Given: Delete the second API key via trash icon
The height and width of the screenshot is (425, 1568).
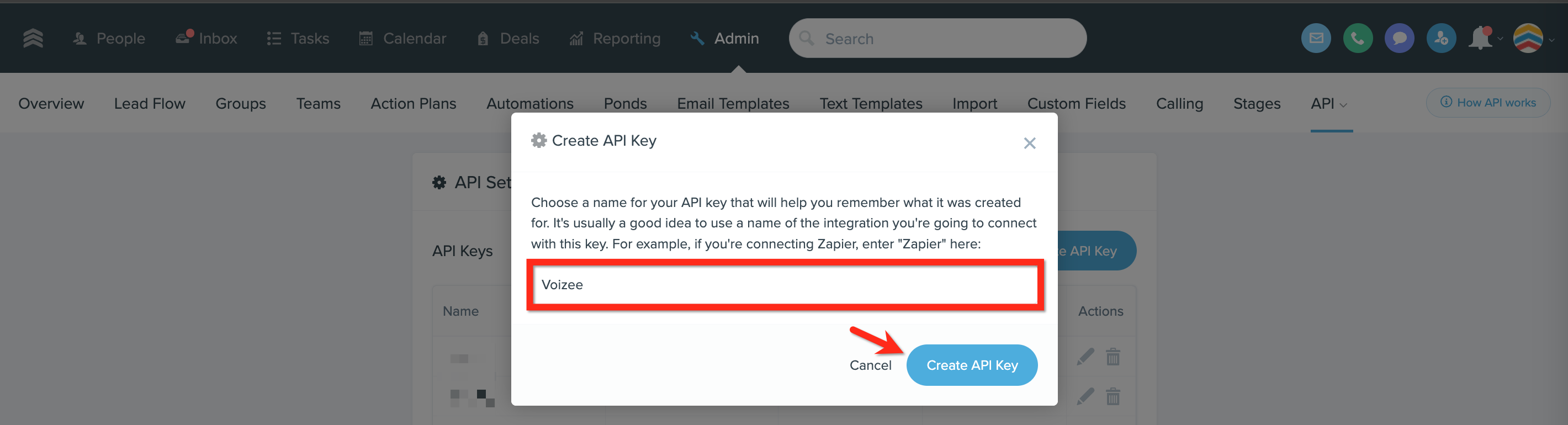Looking at the screenshot, I should [x=1113, y=397].
